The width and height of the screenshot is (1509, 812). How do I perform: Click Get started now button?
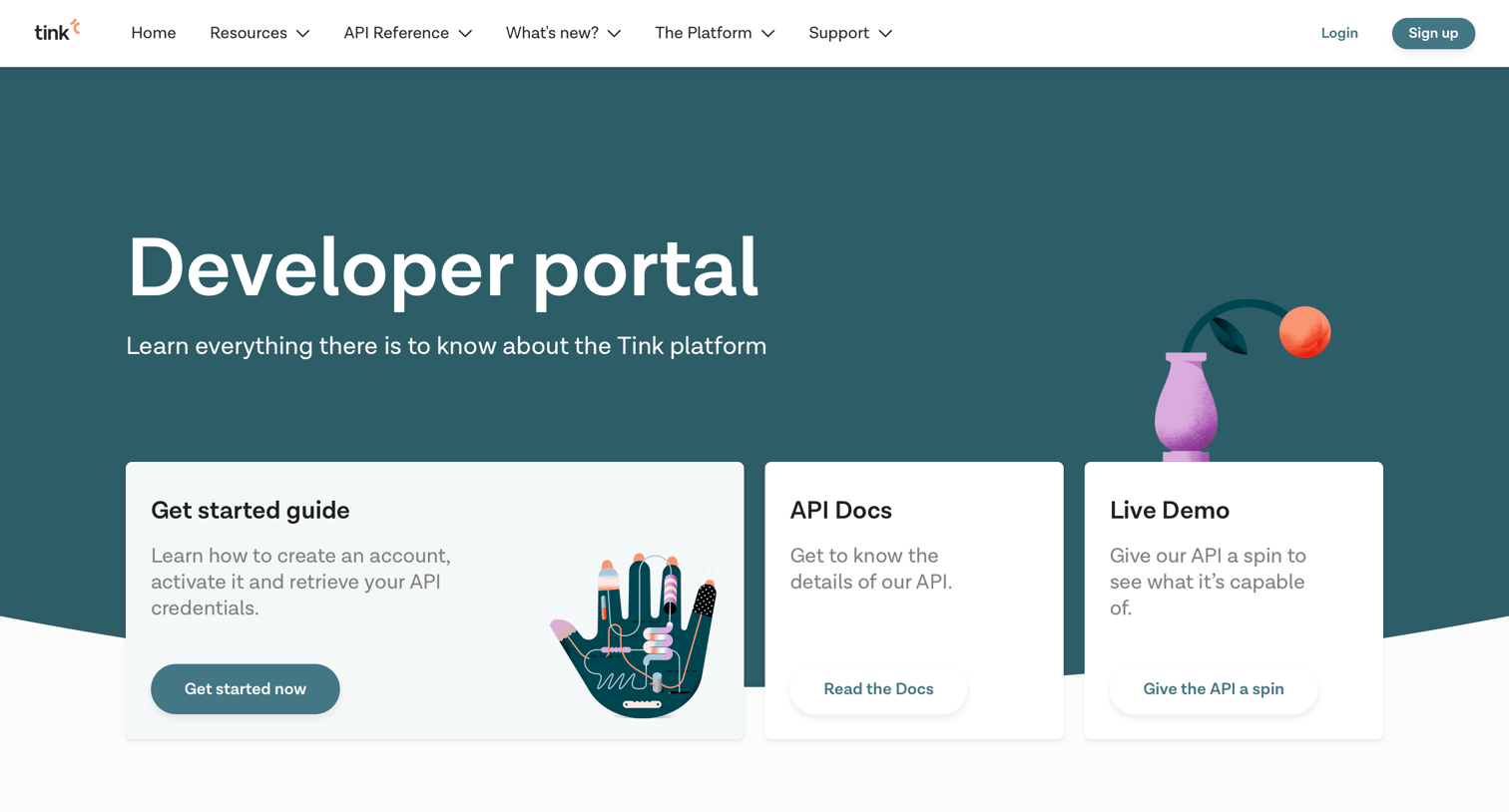(246, 689)
